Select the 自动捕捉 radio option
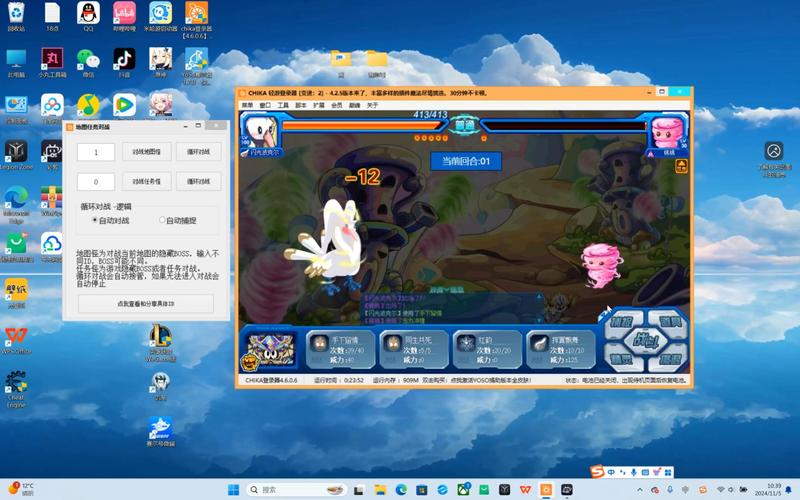Screen dimensions: 800x500 point(162,220)
